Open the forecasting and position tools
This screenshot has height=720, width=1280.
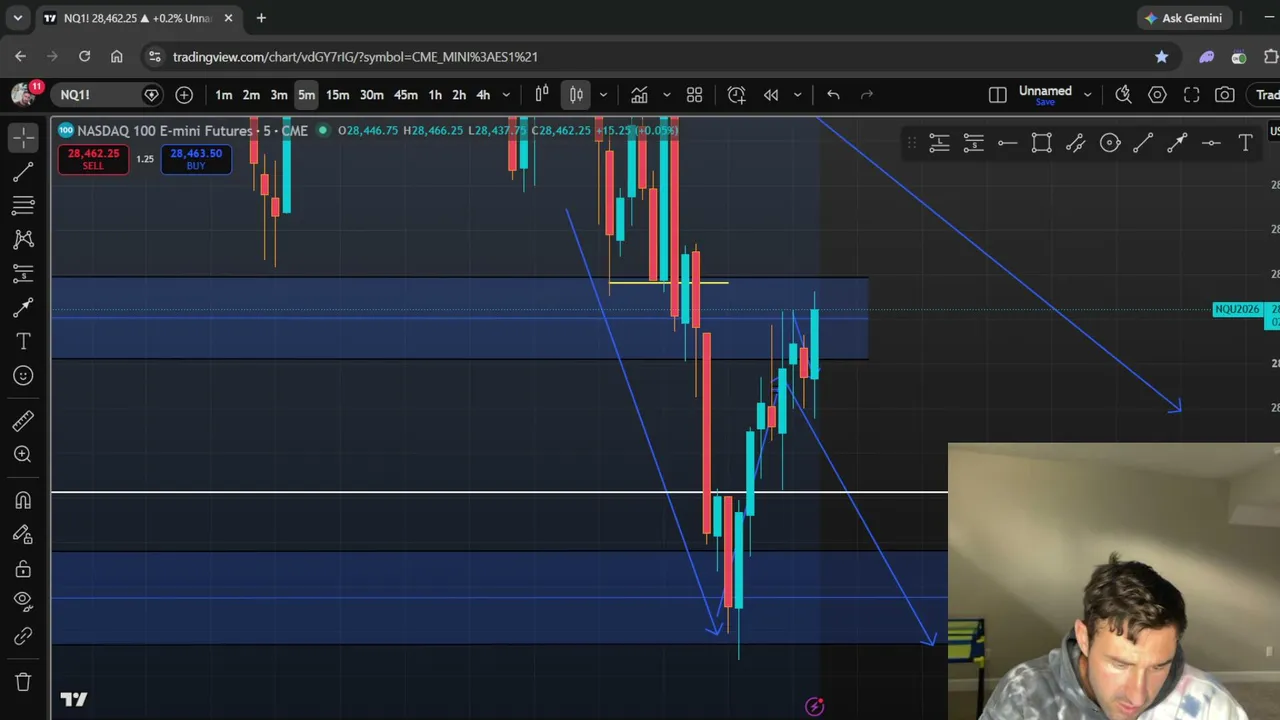[x=23, y=273]
